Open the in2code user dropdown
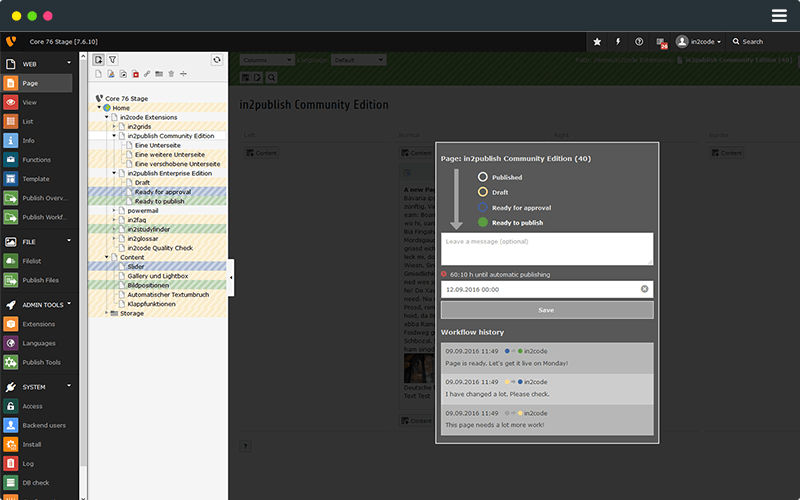 tap(698, 42)
